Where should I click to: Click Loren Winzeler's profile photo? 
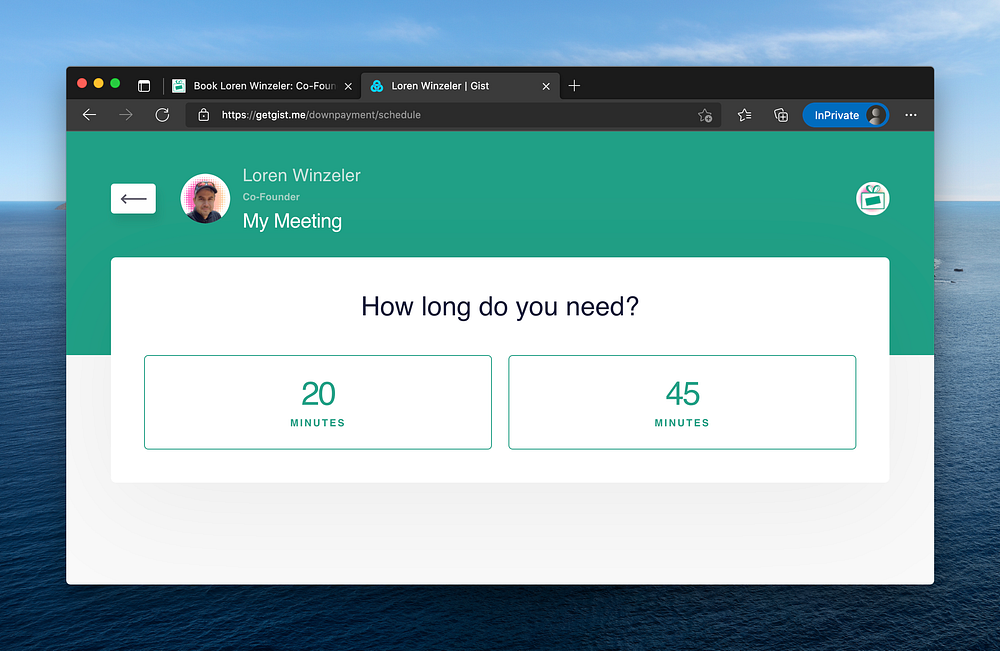pos(205,198)
